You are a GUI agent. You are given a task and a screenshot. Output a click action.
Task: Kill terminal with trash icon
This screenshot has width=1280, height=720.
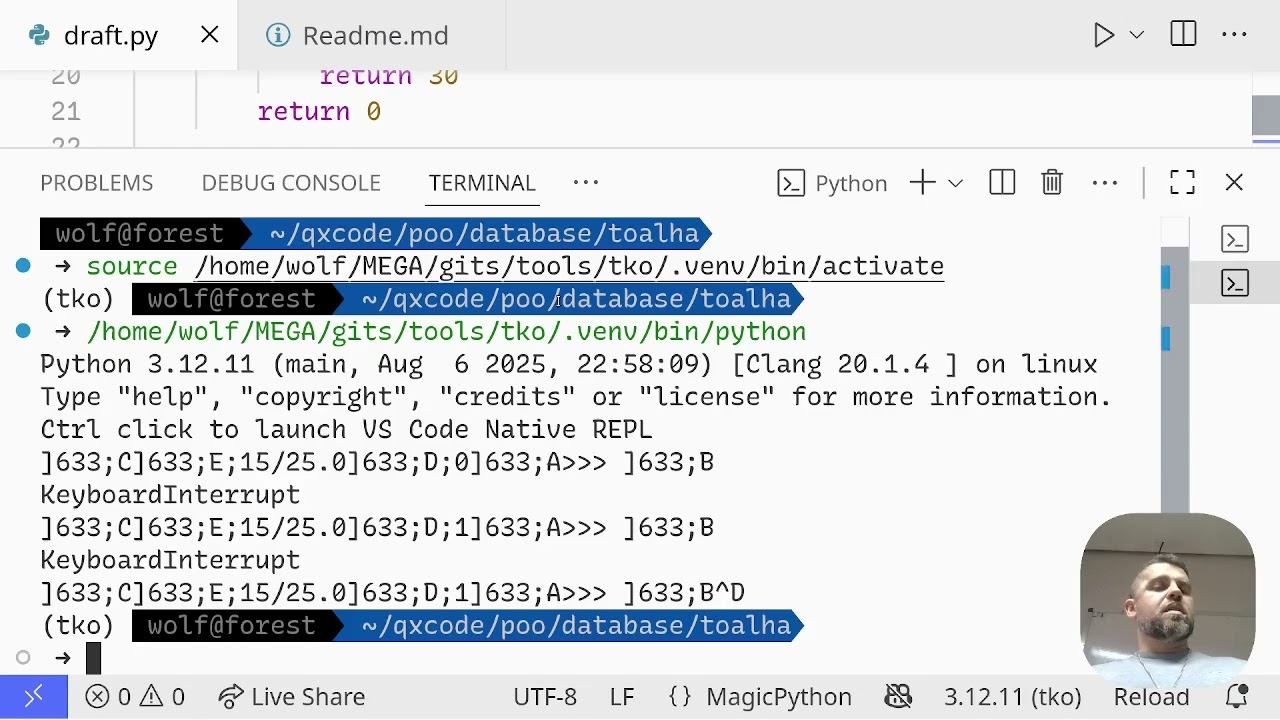click(x=1052, y=183)
